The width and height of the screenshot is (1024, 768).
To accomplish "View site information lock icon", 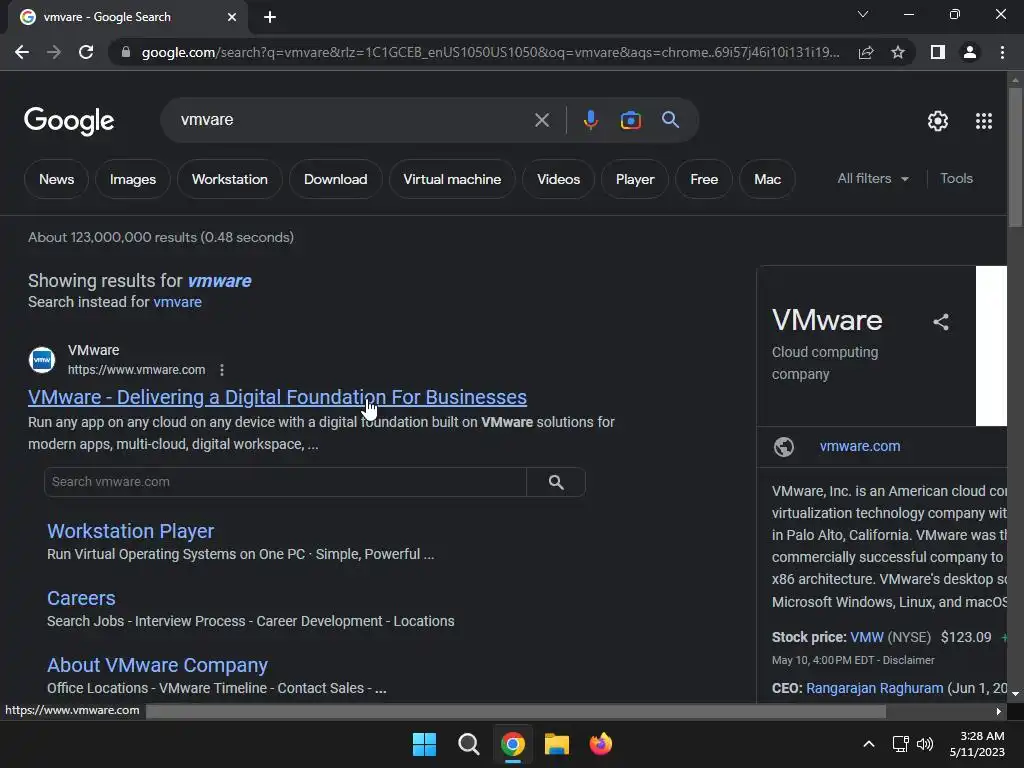I will tap(126, 52).
